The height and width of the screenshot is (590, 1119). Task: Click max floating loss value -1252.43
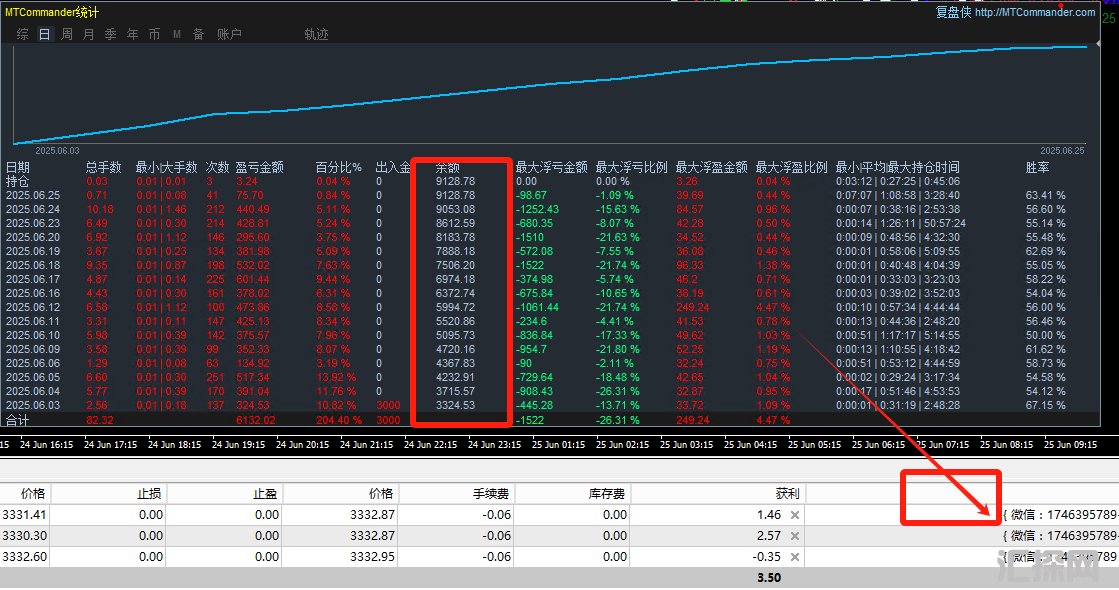click(537, 210)
